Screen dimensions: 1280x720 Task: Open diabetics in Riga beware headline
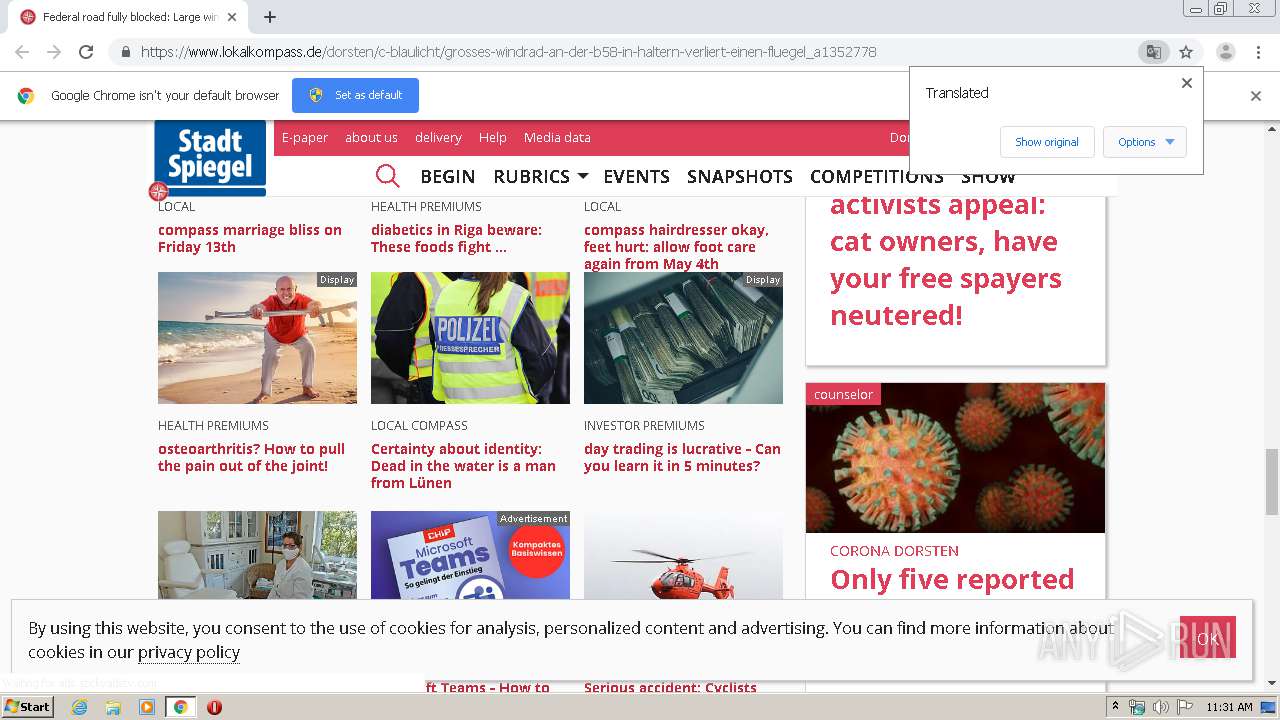pyautogui.click(x=456, y=238)
